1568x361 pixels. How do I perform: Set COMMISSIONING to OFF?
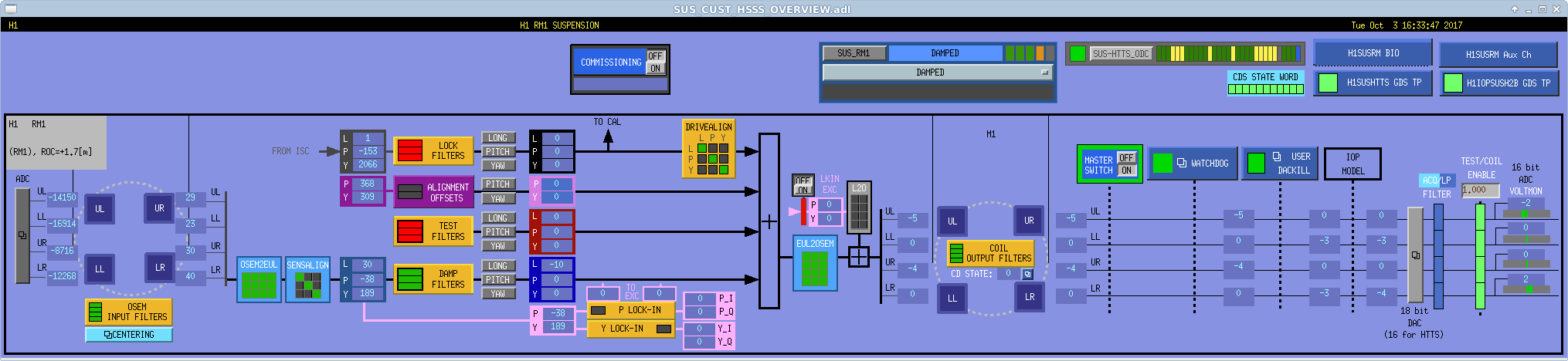pos(655,56)
